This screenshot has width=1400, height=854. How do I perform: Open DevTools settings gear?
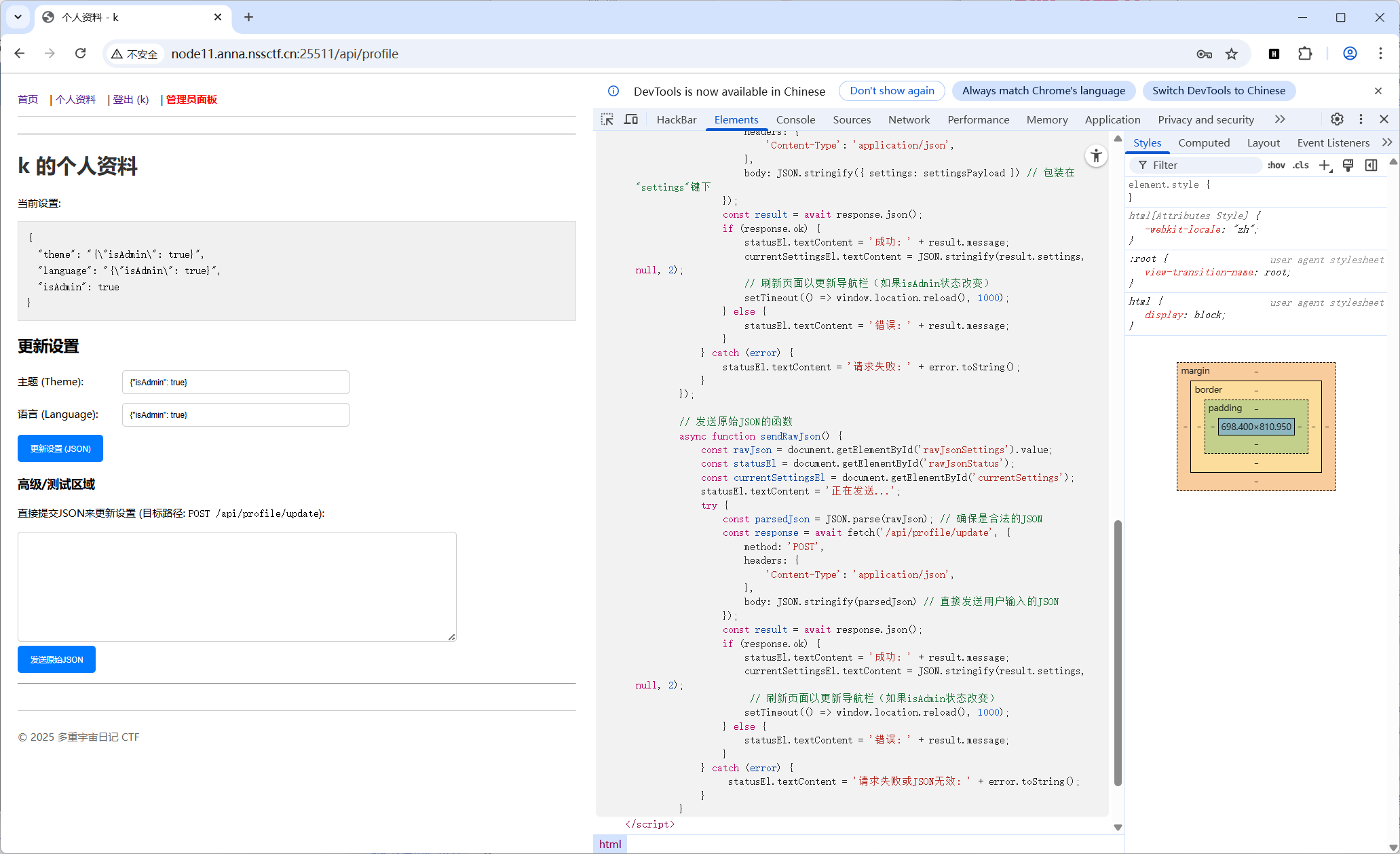pyautogui.click(x=1337, y=119)
